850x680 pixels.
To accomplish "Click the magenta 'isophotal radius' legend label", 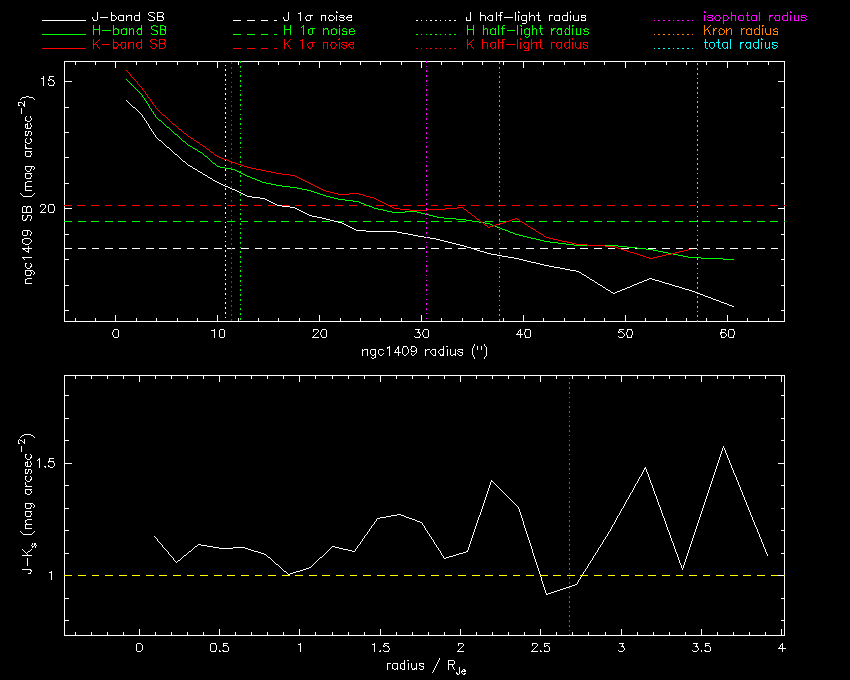I will tap(754, 18).
